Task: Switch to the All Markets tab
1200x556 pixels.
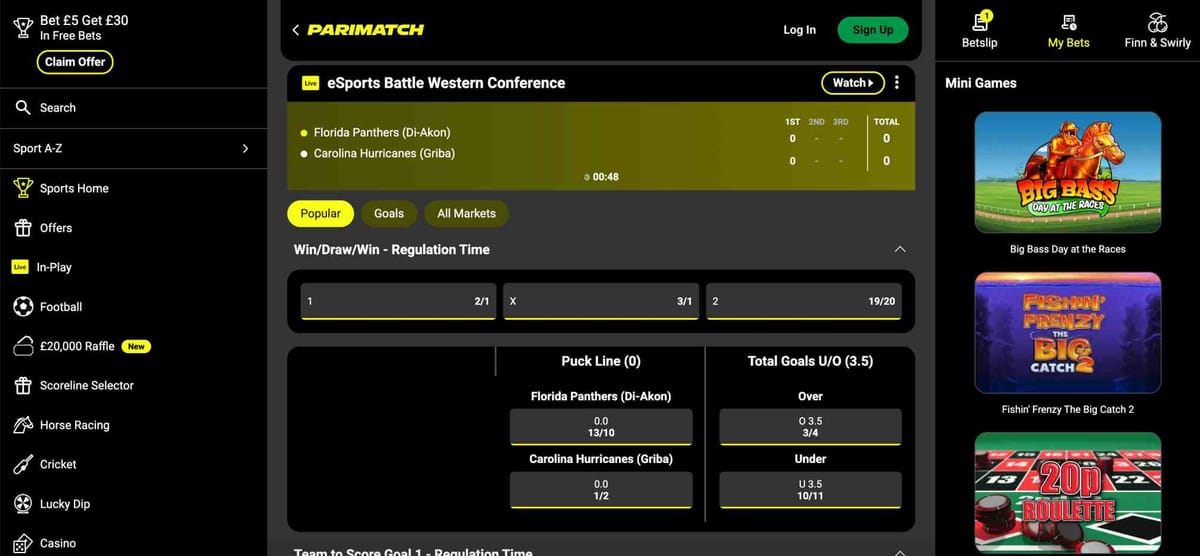Action: pos(466,213)
